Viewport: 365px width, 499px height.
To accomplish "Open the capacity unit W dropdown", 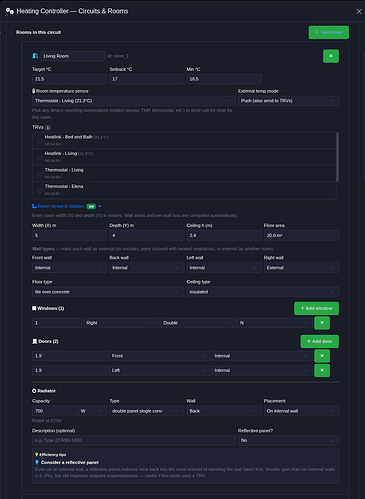I will click(x=92, y=411).
